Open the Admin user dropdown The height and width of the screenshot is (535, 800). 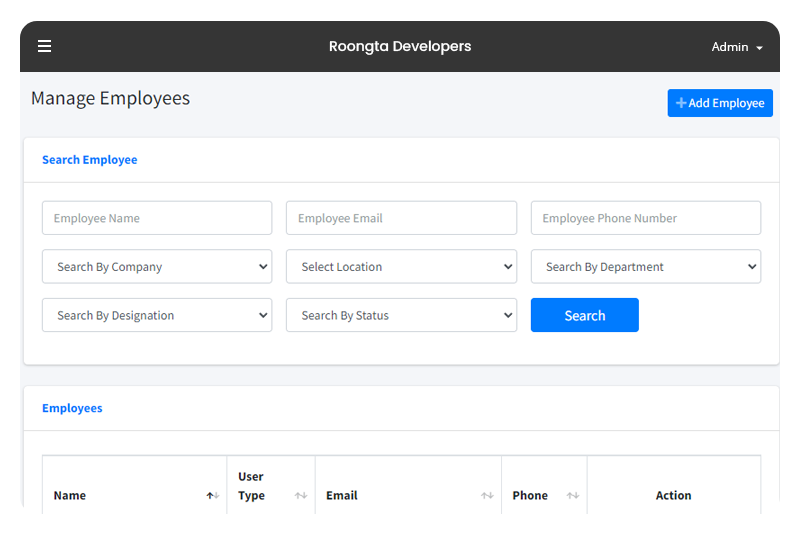pyautogui.click(x=737, y=47)
